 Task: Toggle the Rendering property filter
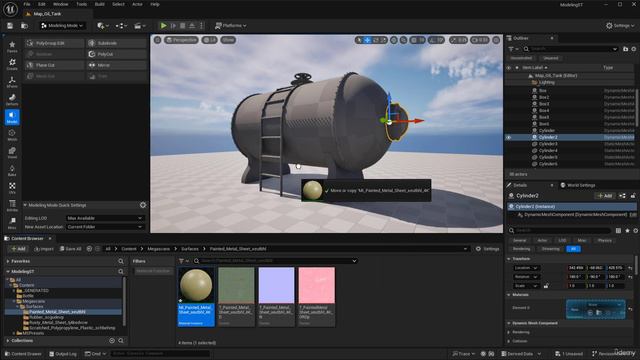pos(521,249)
